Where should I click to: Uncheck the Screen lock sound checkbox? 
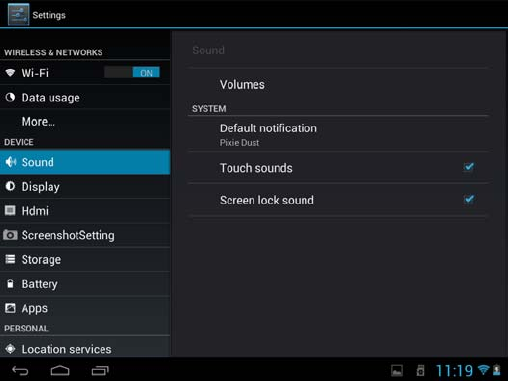[x=469, y=199]
